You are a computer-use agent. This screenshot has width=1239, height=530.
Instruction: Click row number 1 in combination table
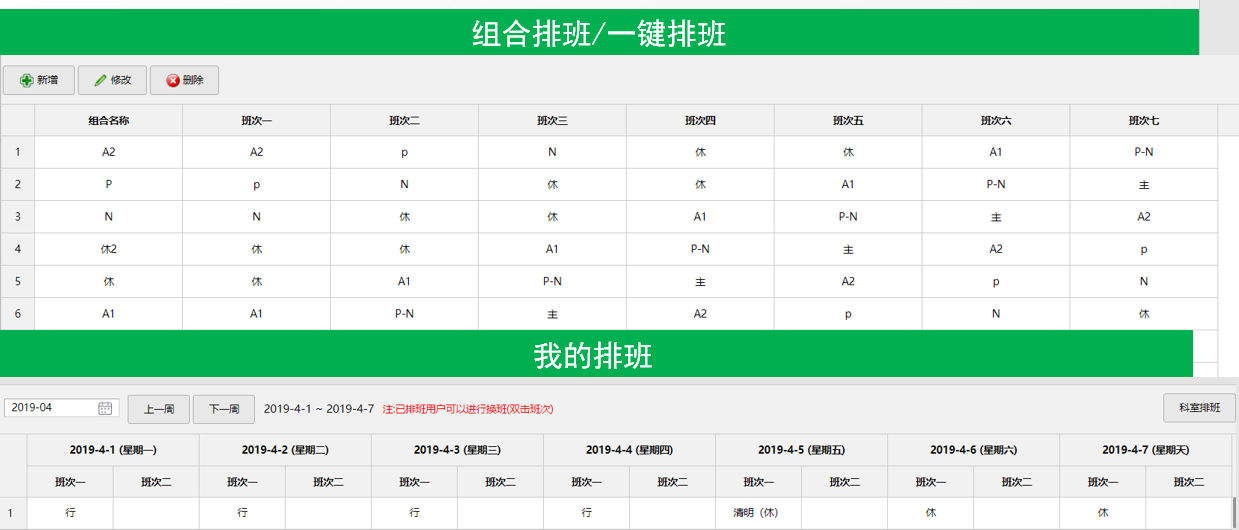[x=17, y=152]
